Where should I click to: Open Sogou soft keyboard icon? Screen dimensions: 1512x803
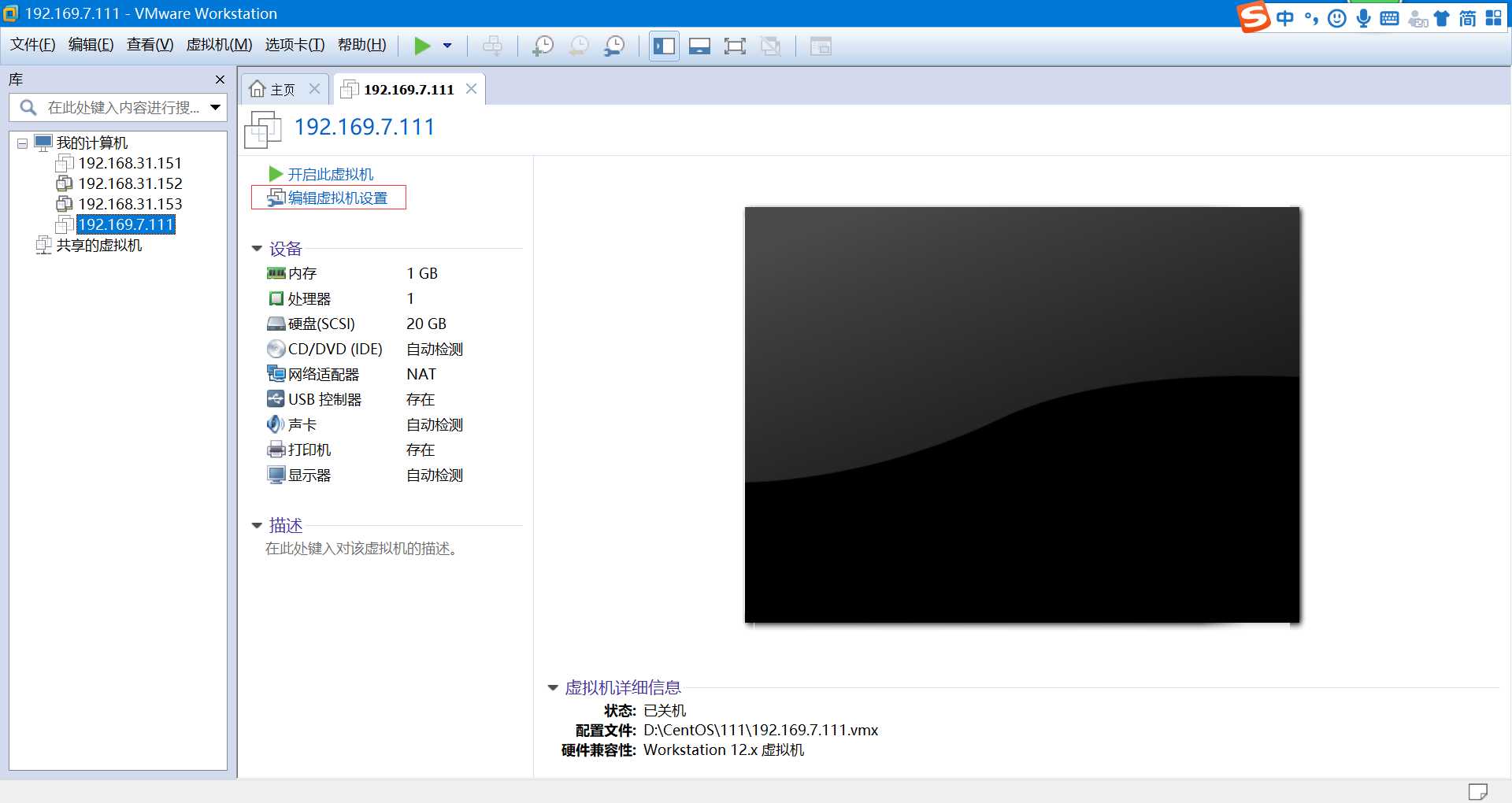tap(1390, 18)
